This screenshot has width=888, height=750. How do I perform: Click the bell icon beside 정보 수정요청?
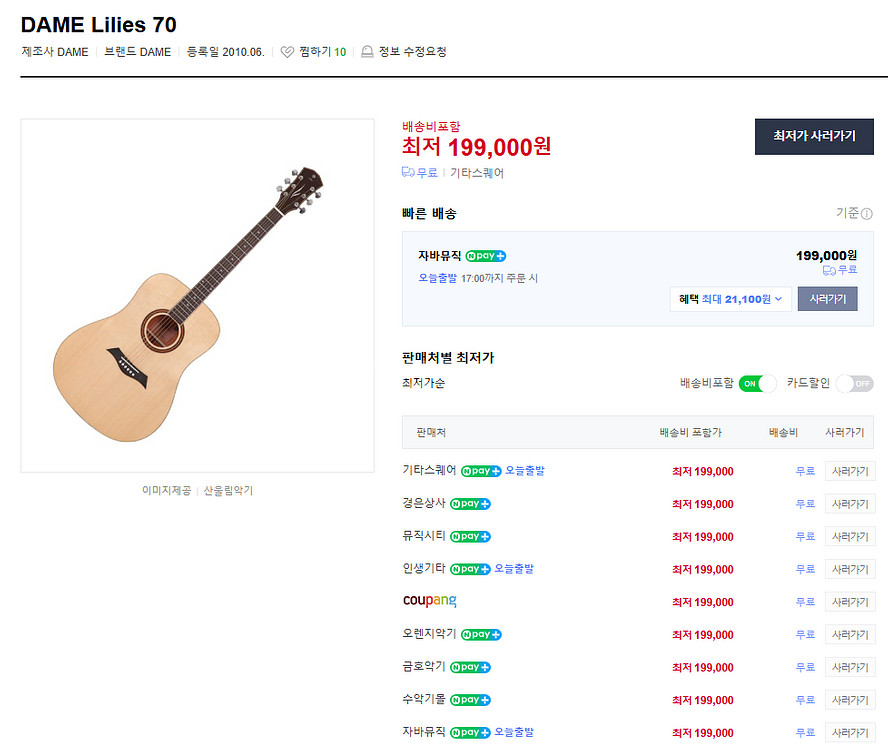pyautogui.click(x=367, y=51)
